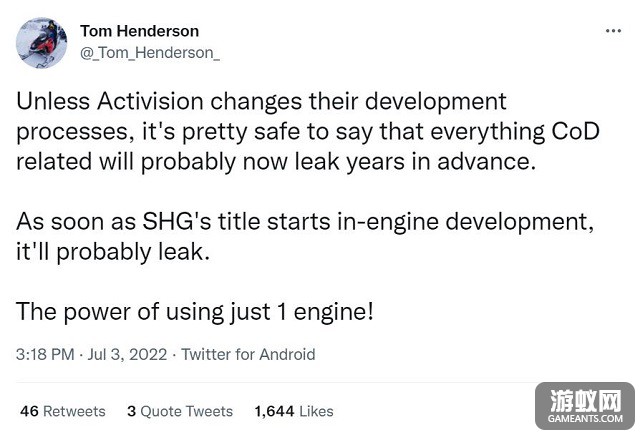Image resolution: width=640 pixels, height=435 pixels.
Task: Click 'it'll probably leak.' text line
Action: coord(113,252)
